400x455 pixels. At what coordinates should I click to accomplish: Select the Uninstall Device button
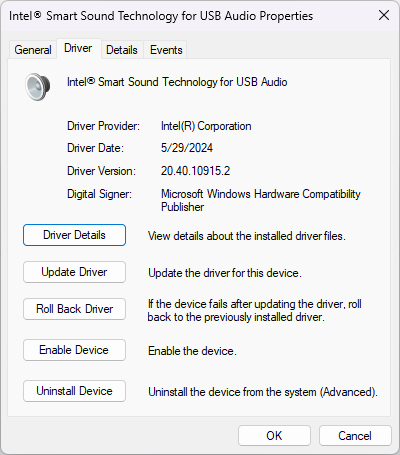[74, 391]
